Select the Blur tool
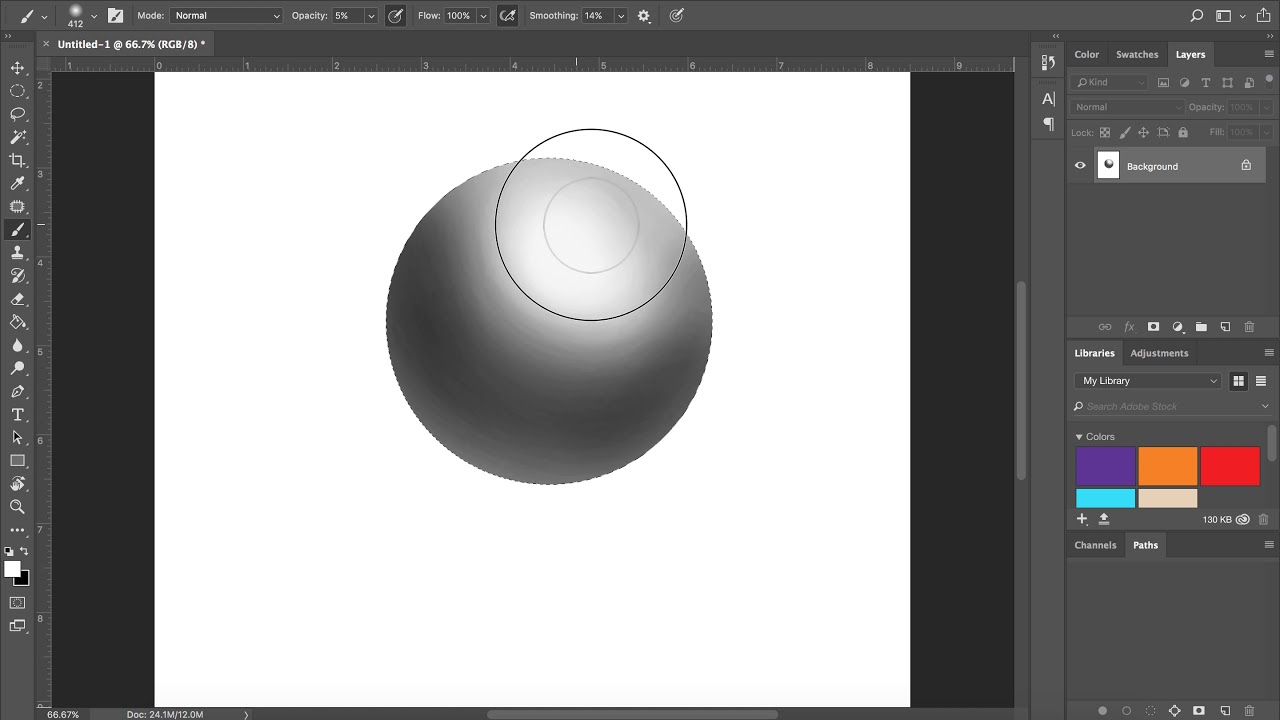This screenshot has height=720, width=1280. click(x=17, y=345)
